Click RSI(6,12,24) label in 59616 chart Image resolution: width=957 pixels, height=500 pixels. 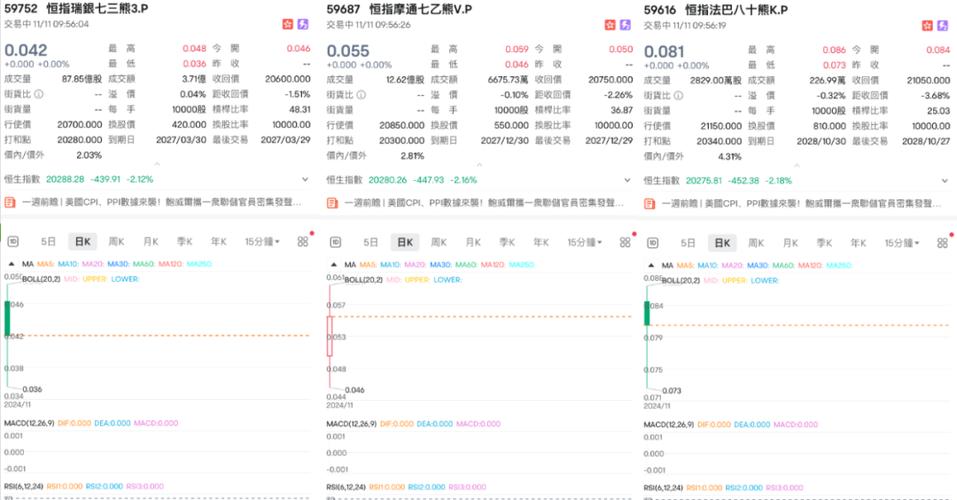[x=663, y=488]
